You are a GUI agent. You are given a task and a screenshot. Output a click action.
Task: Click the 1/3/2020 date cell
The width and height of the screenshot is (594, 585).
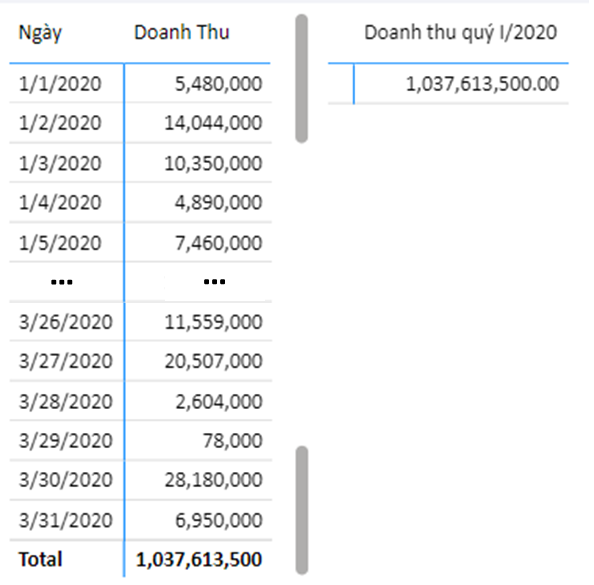[x=60, y=163]
